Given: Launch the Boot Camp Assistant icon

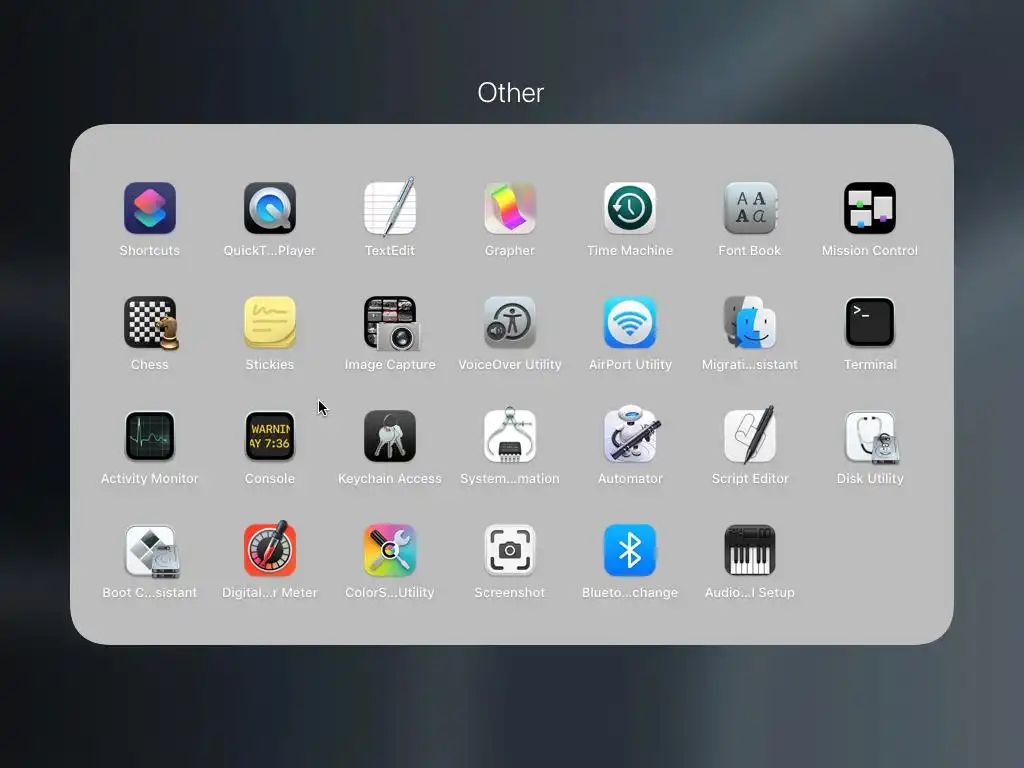Looking at the screenshot, I should (152, 551).
